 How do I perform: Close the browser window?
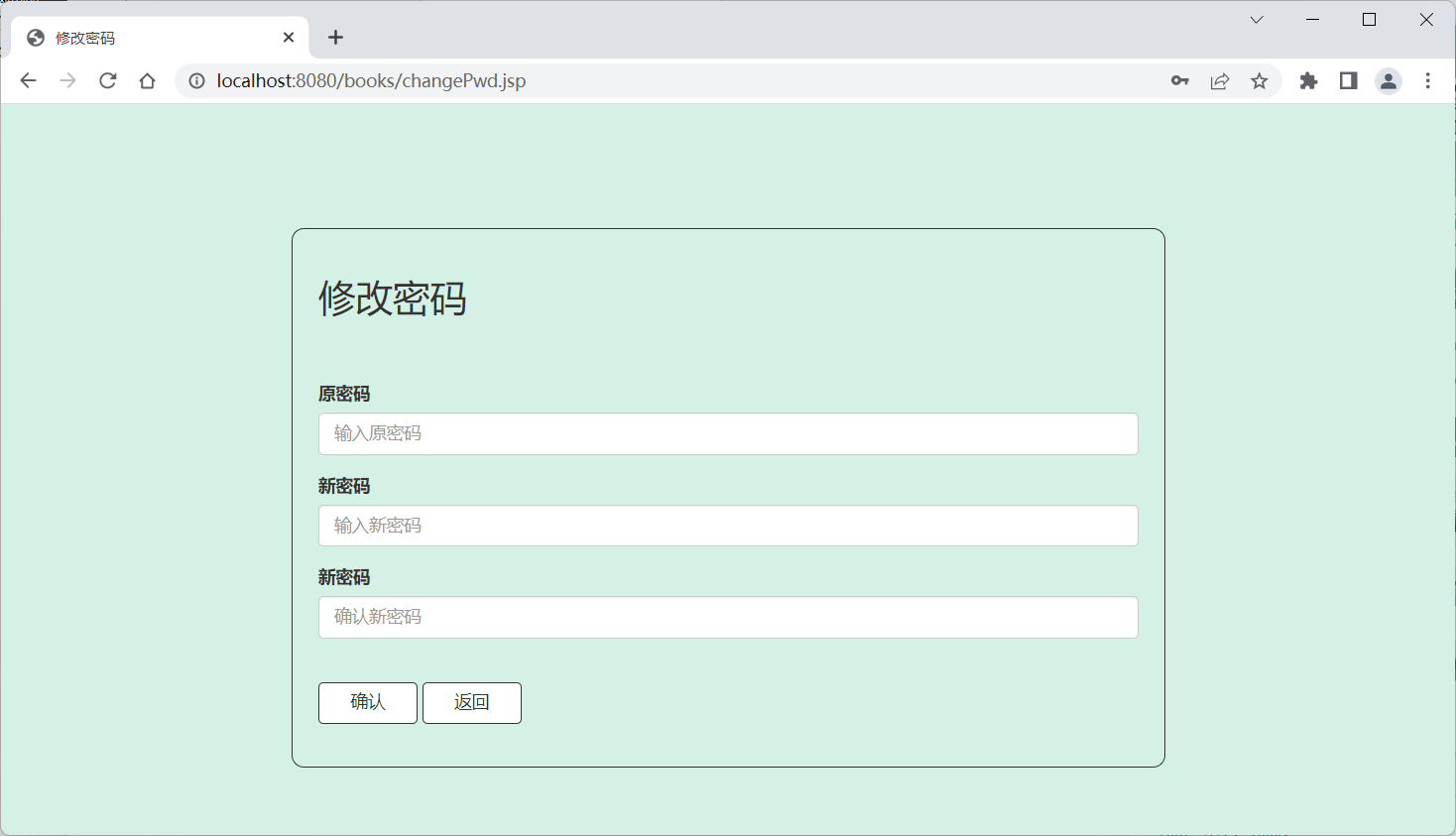1426,20
